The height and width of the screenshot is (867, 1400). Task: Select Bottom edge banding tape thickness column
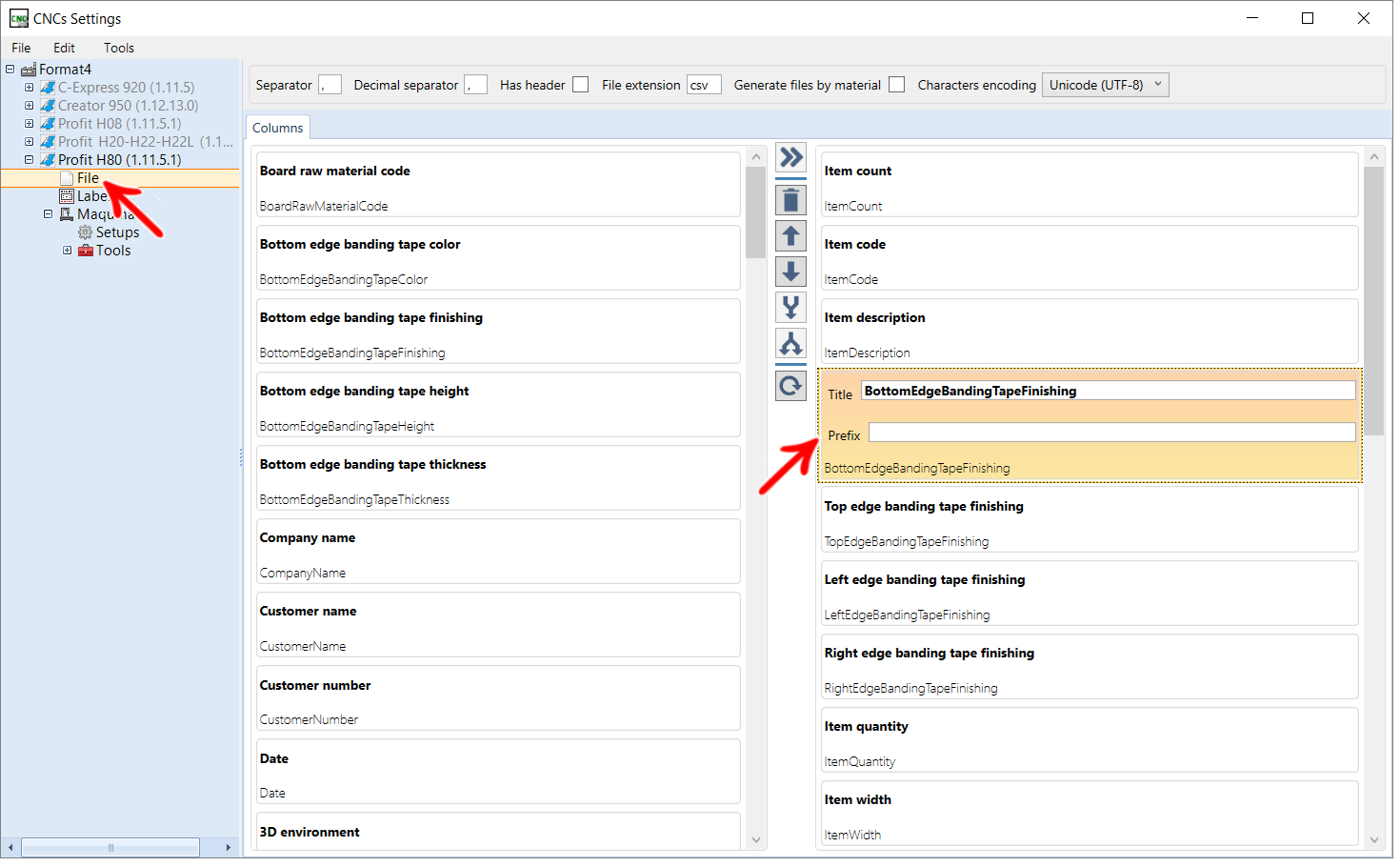[x=498, y=478]
